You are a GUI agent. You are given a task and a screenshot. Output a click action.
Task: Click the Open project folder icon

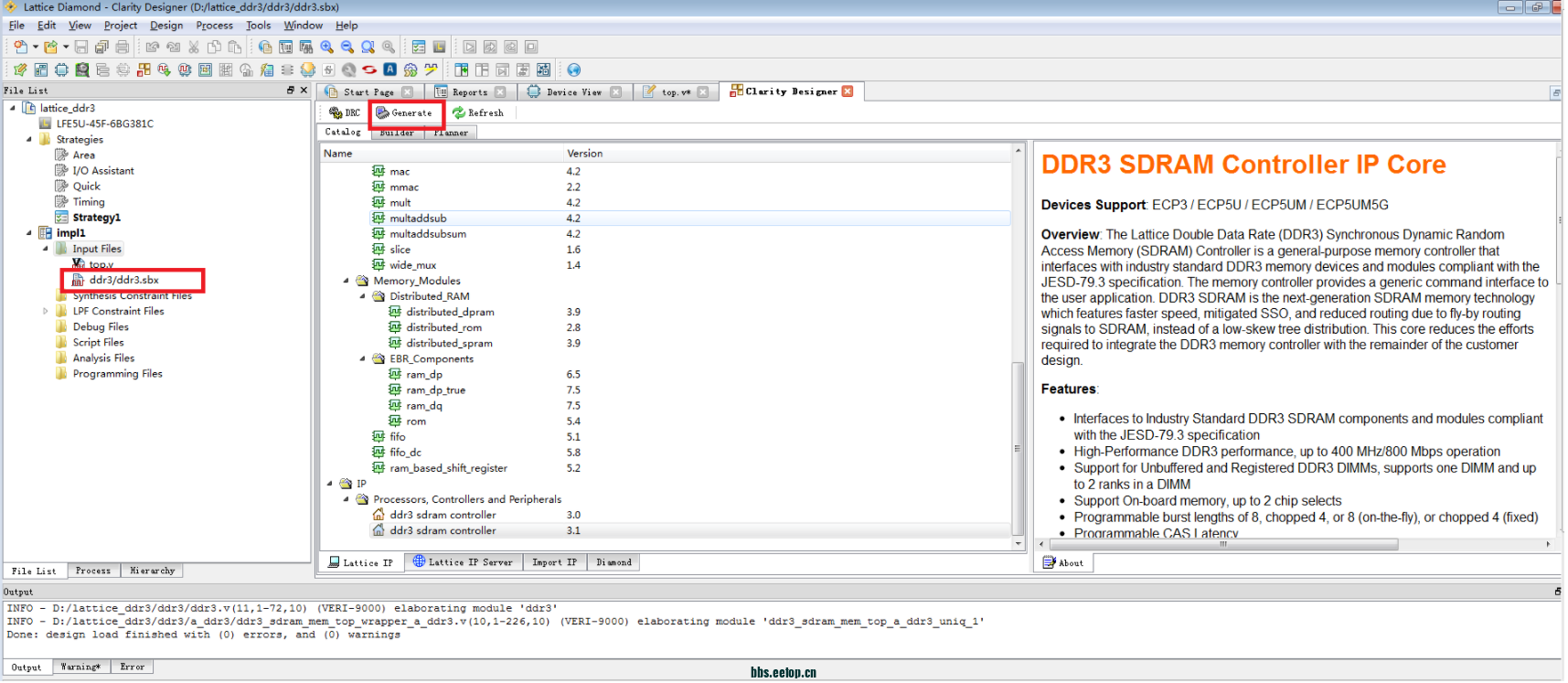tap(50, 47)
